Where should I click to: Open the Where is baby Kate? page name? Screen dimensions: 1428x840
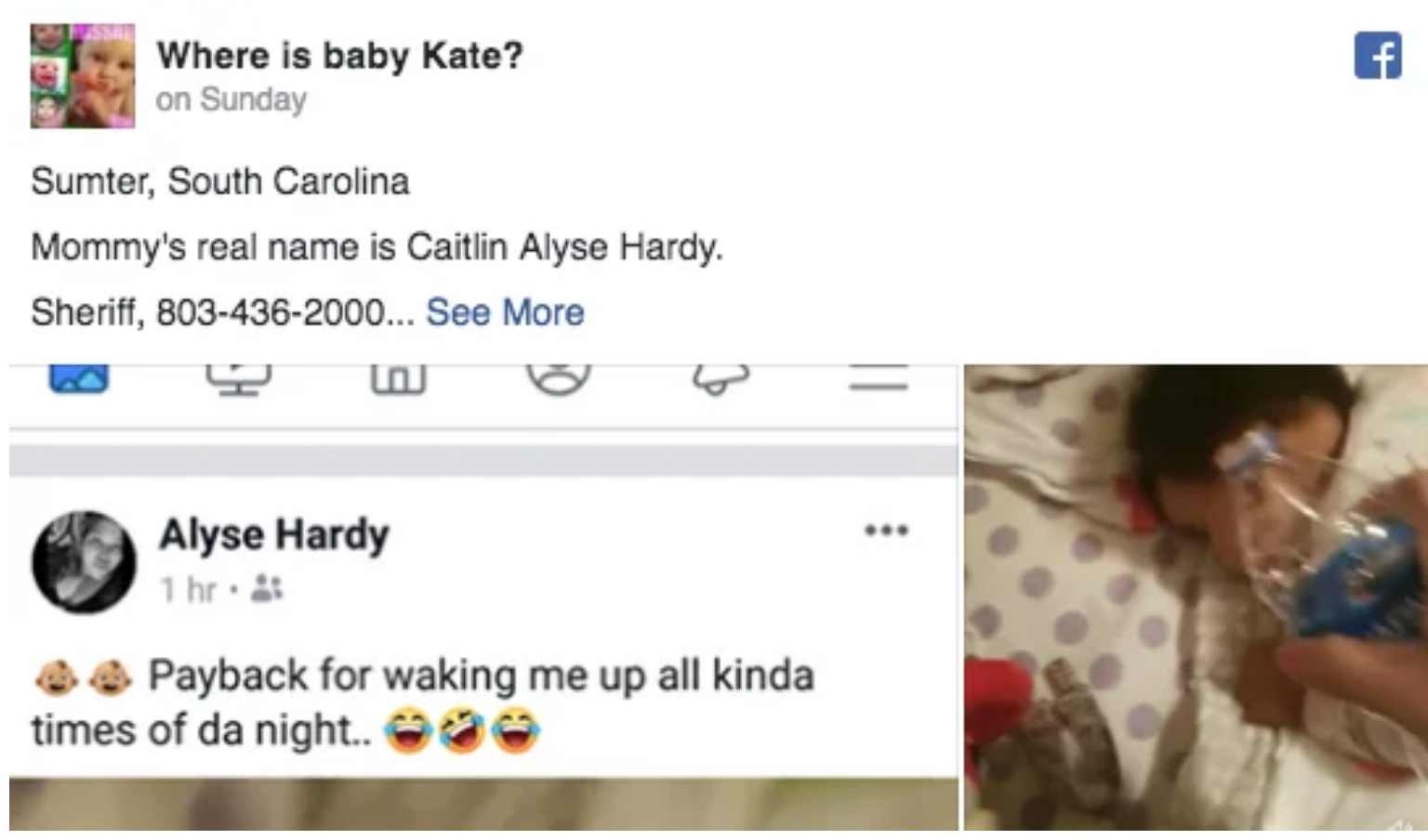point(339,56)
